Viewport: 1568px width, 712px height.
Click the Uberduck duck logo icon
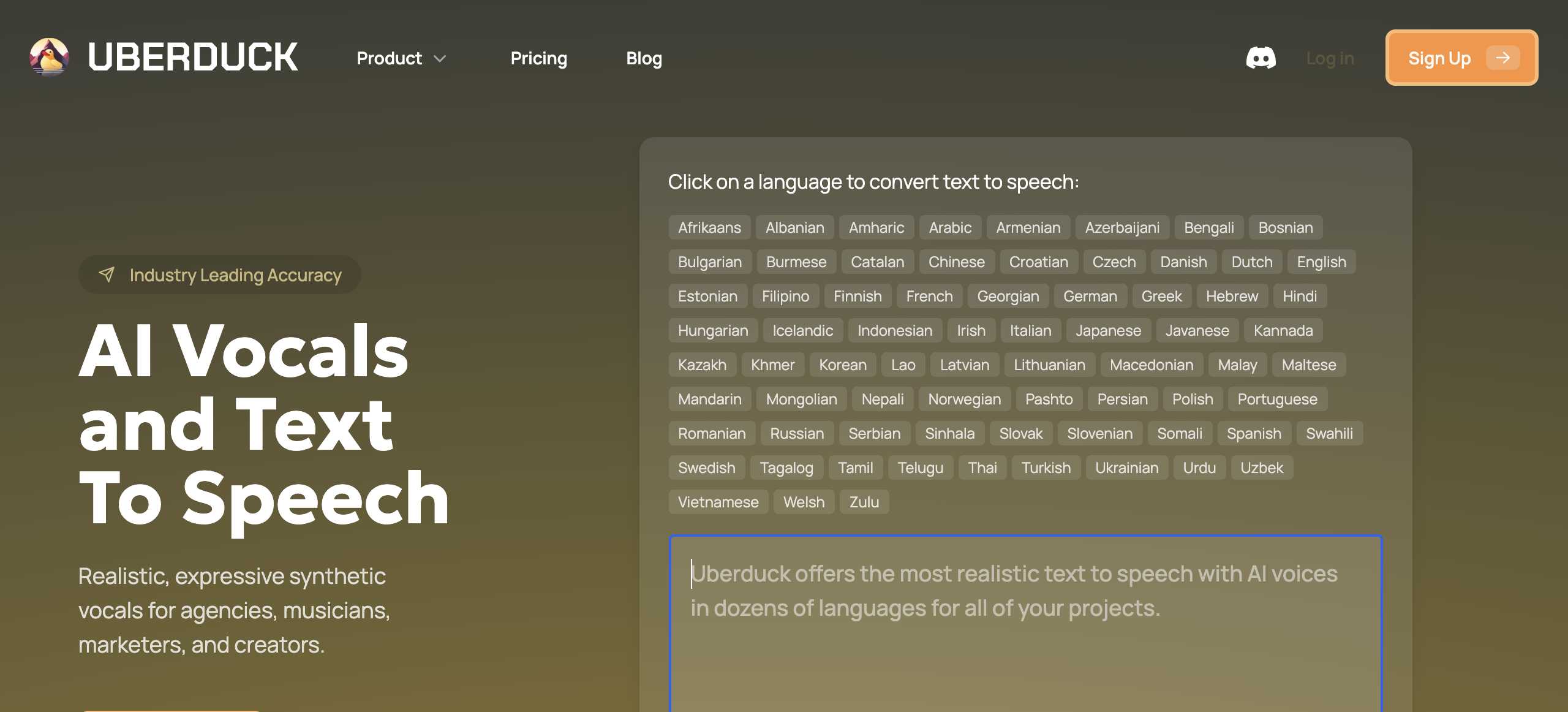(50, 58)
